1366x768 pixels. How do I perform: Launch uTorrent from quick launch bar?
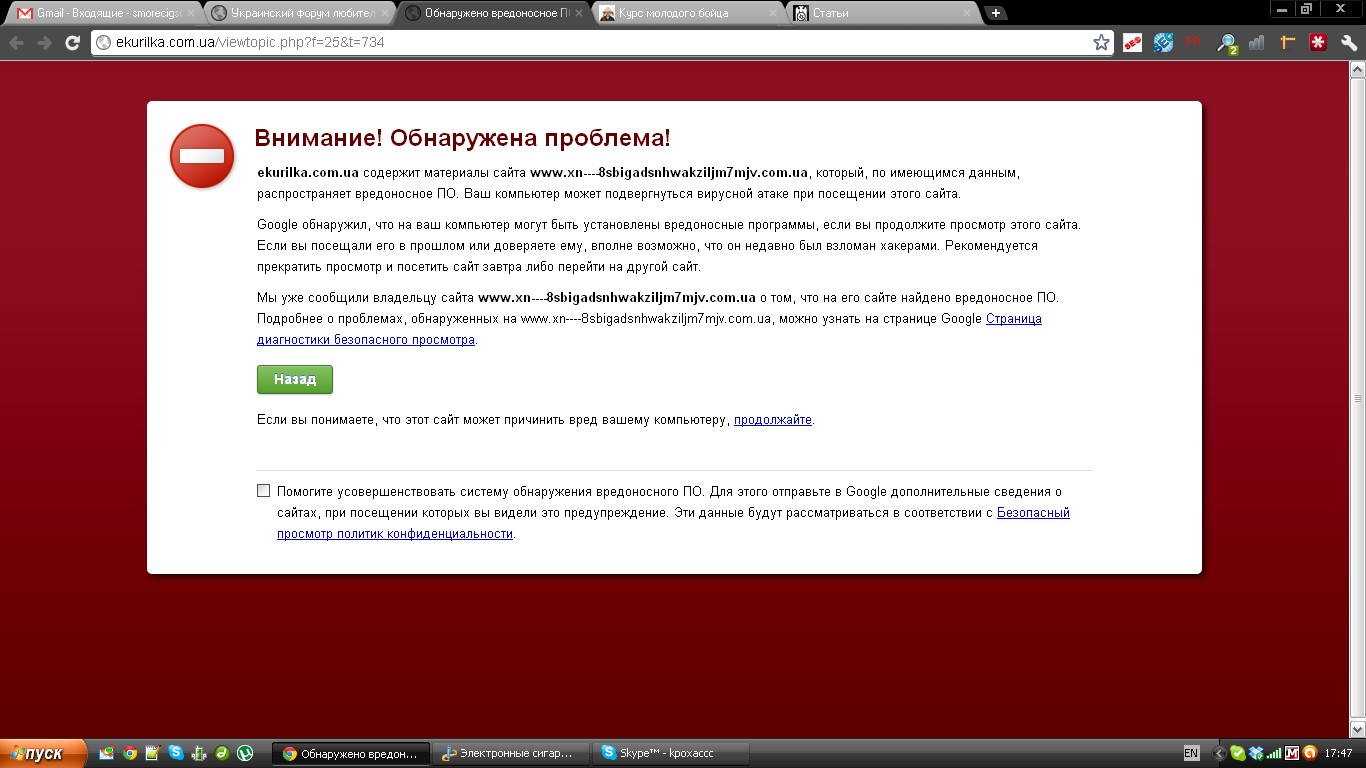pyautogui.click(x=245, y=753)
